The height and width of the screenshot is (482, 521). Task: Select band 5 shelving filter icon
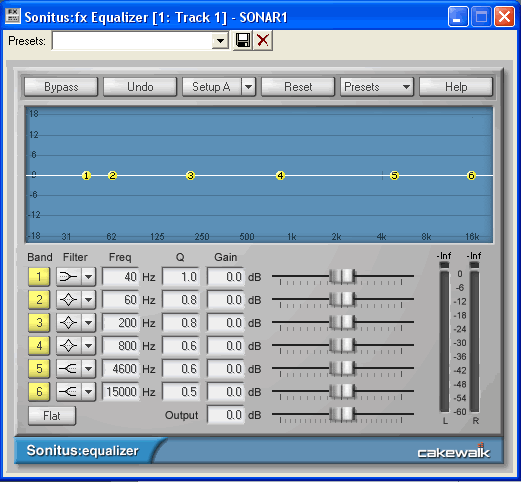pos(68,369)
